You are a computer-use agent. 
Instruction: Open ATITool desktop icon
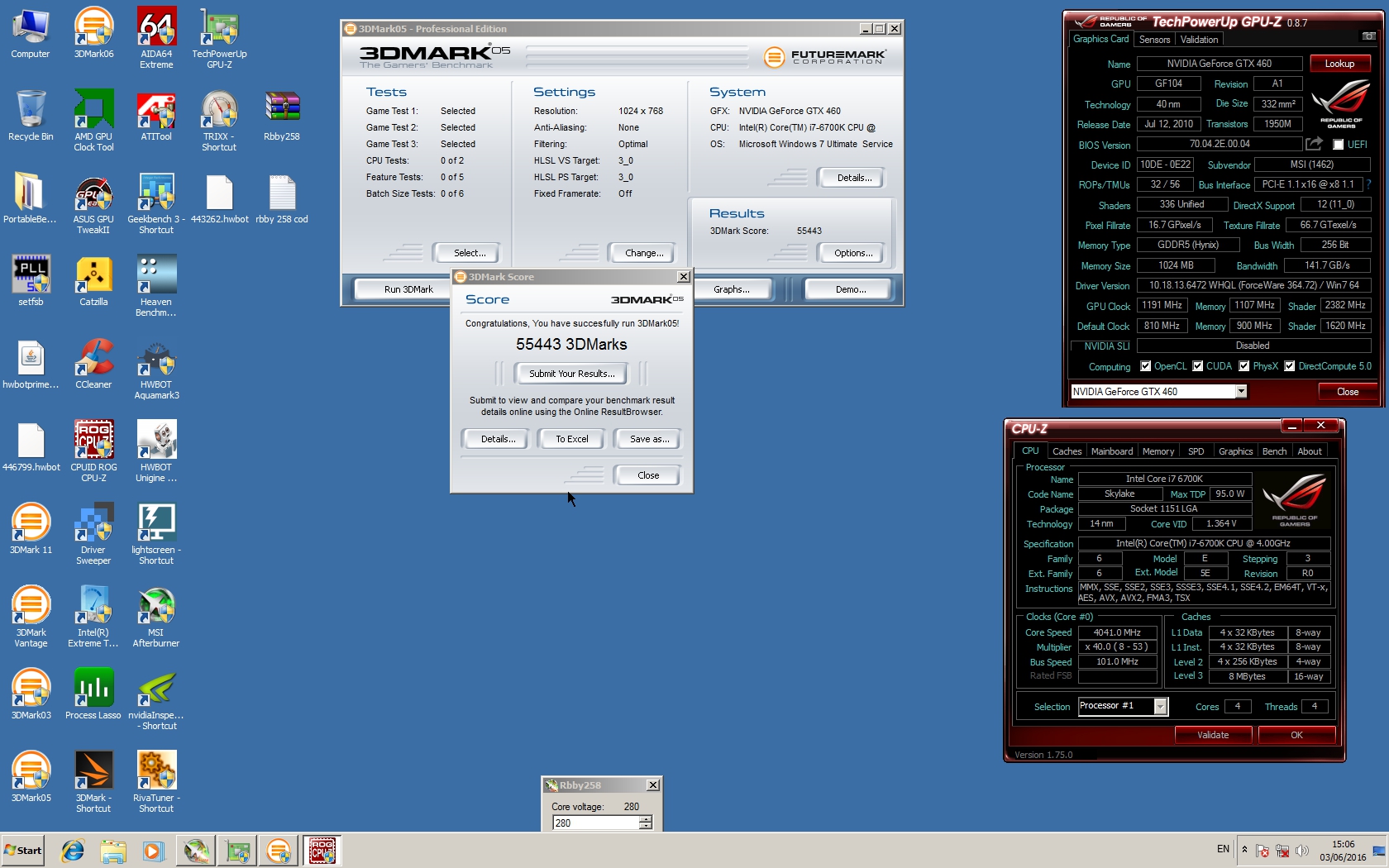point(156,117)
